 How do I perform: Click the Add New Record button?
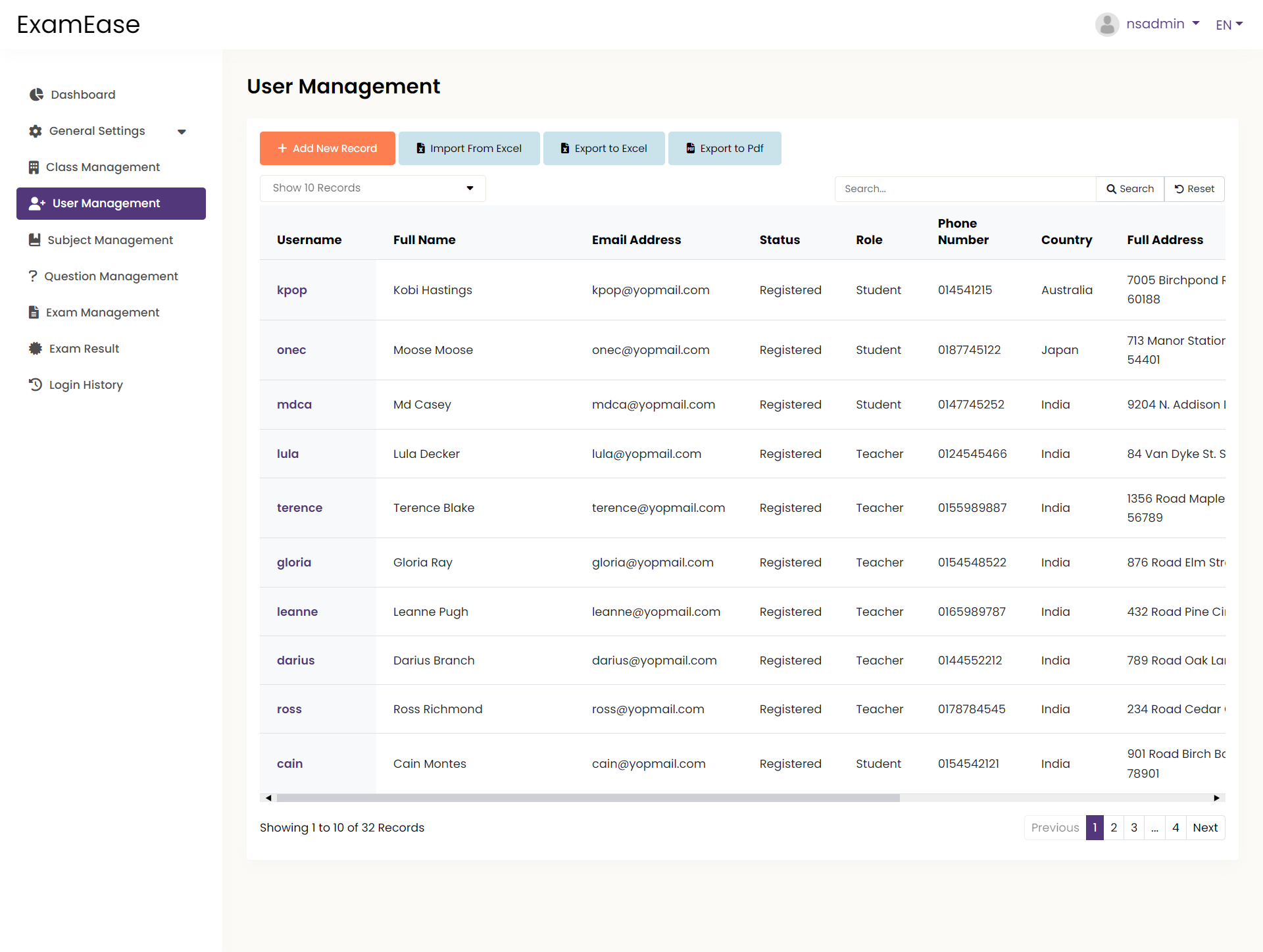pos(327,148)
